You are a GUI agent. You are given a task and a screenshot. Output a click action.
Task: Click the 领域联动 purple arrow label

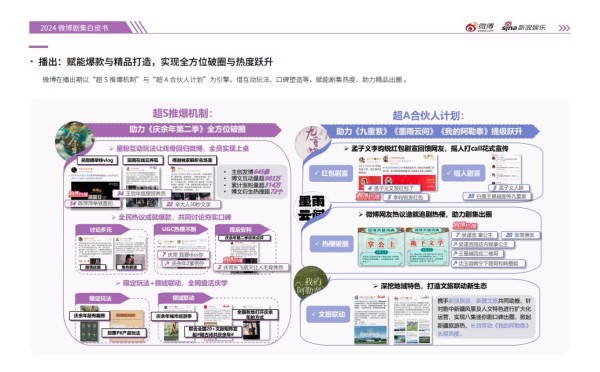(x=185, y=297)
